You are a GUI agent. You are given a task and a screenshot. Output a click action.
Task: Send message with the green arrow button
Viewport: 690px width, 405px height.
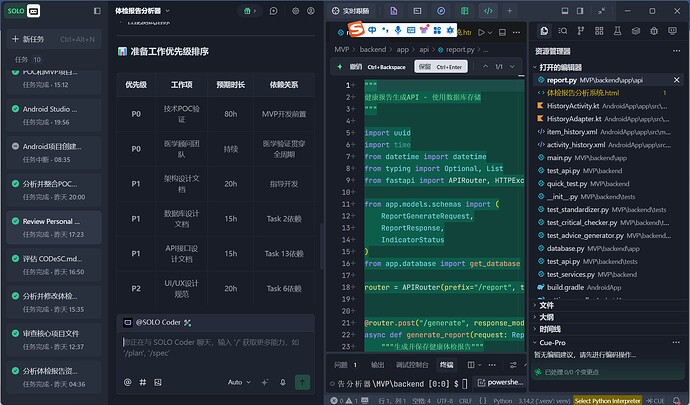[x=302, y=382]
